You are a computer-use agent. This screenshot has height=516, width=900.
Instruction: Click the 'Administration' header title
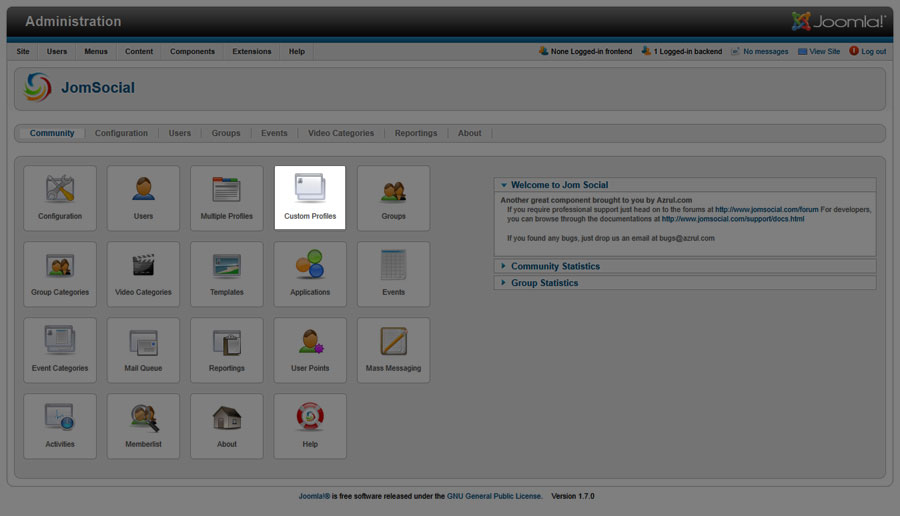(x=73, y=21)
